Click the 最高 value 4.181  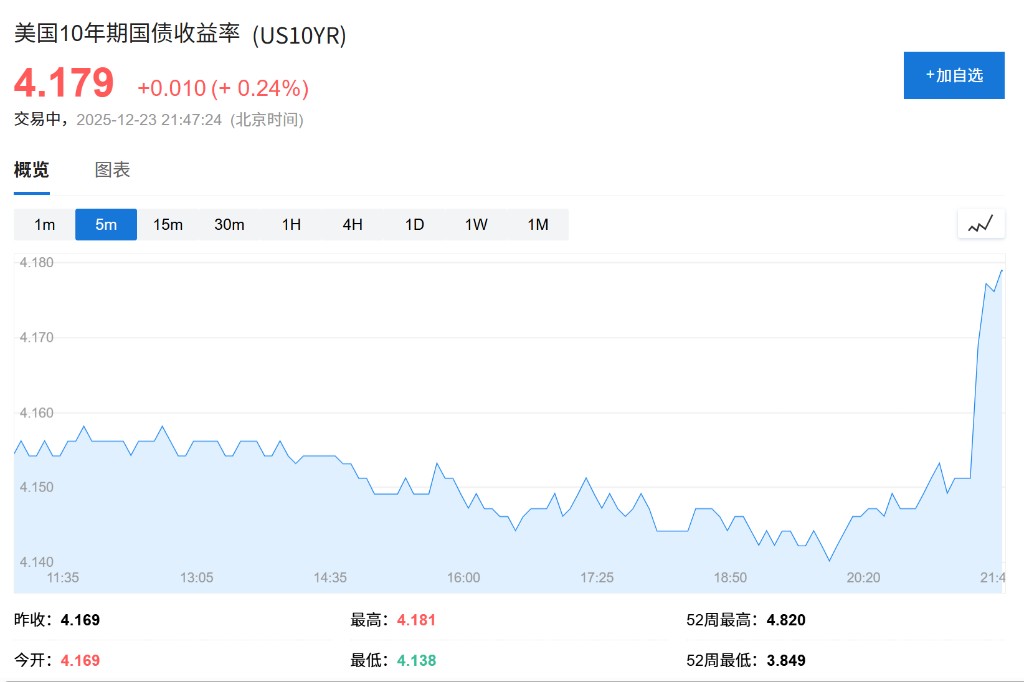tap(416, 620)
